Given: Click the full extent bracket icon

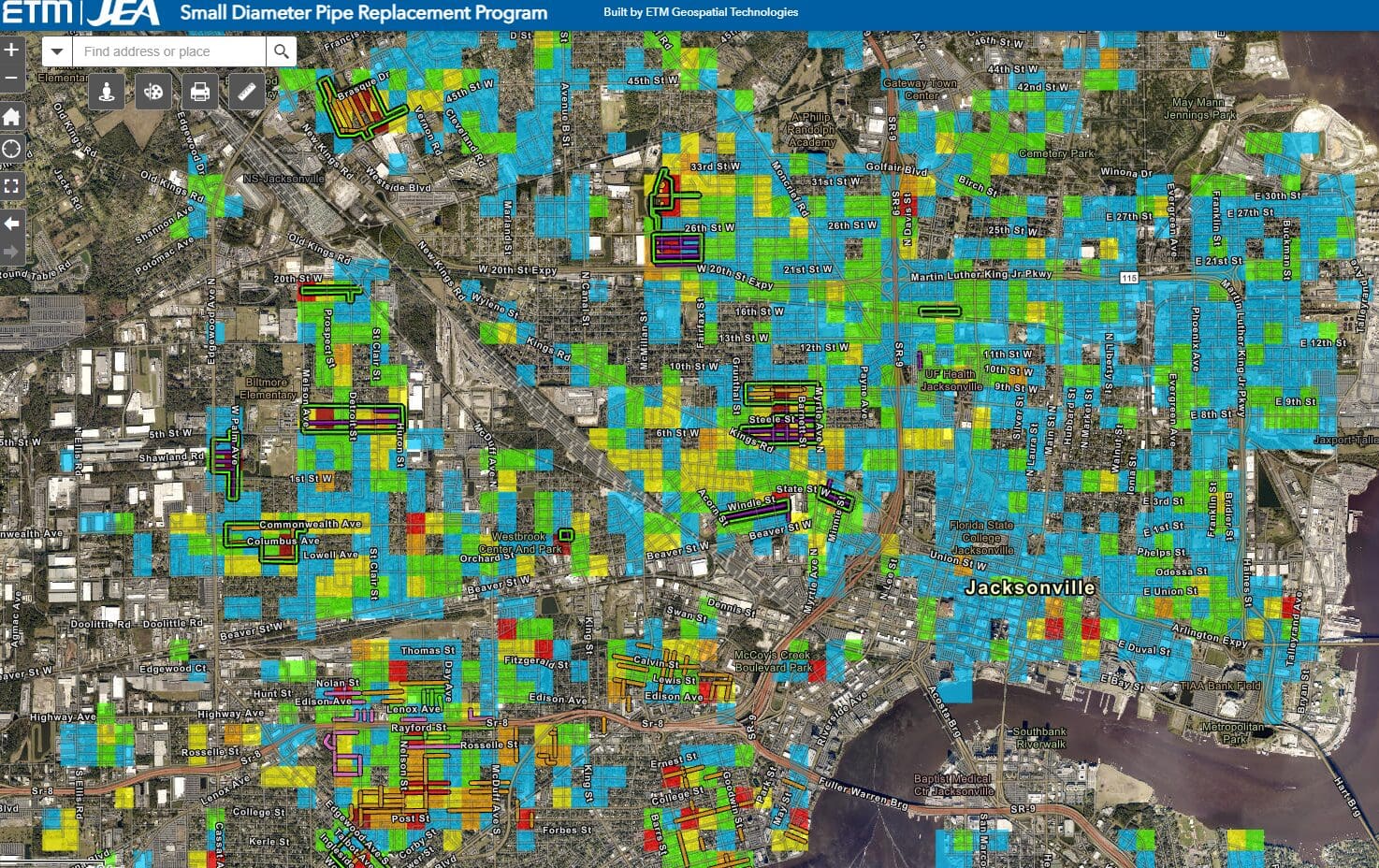Looking at the screenshot, I should pyautogui.click(x=11, y=186).
